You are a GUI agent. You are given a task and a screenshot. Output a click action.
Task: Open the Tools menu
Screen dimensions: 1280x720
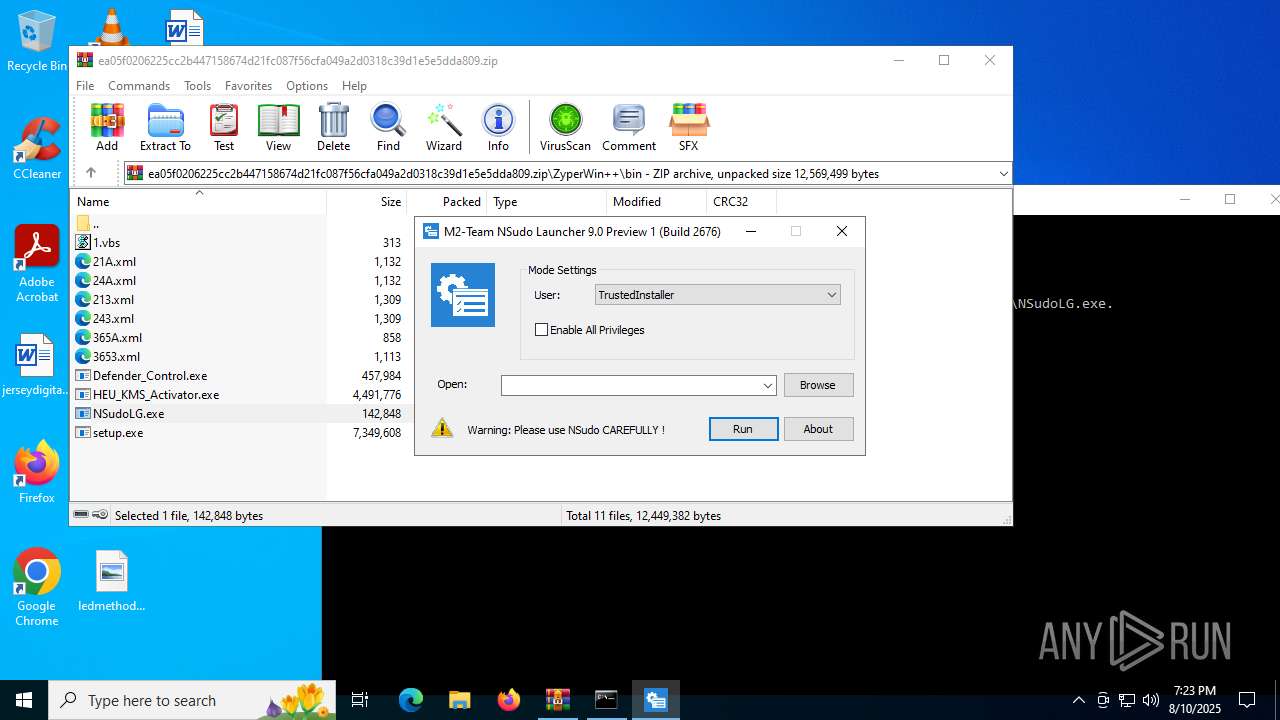[197, 86]
